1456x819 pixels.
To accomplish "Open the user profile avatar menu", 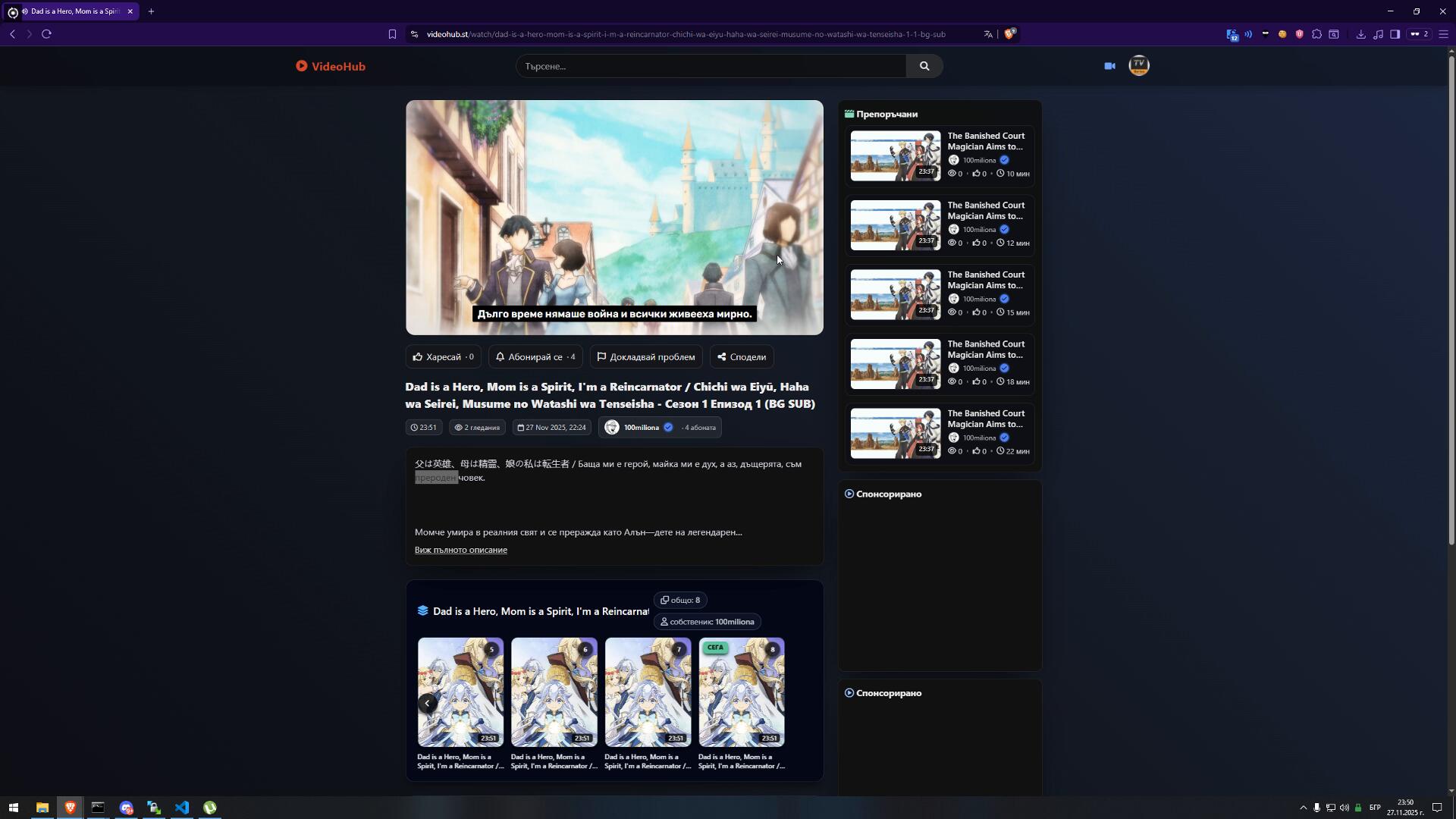I will click(1138, 66).
